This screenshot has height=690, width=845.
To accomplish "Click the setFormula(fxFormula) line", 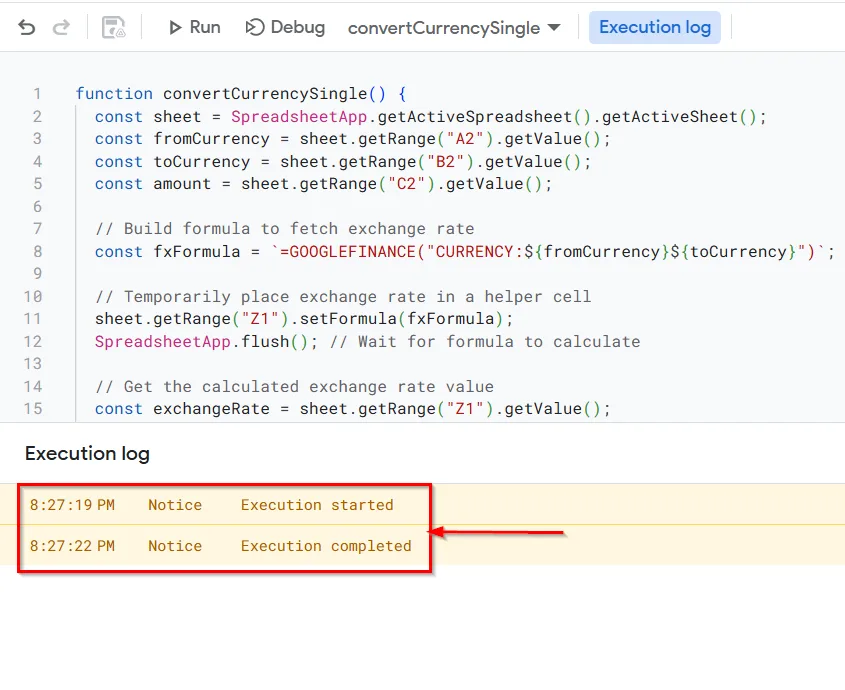I will (x=304, y=319).
